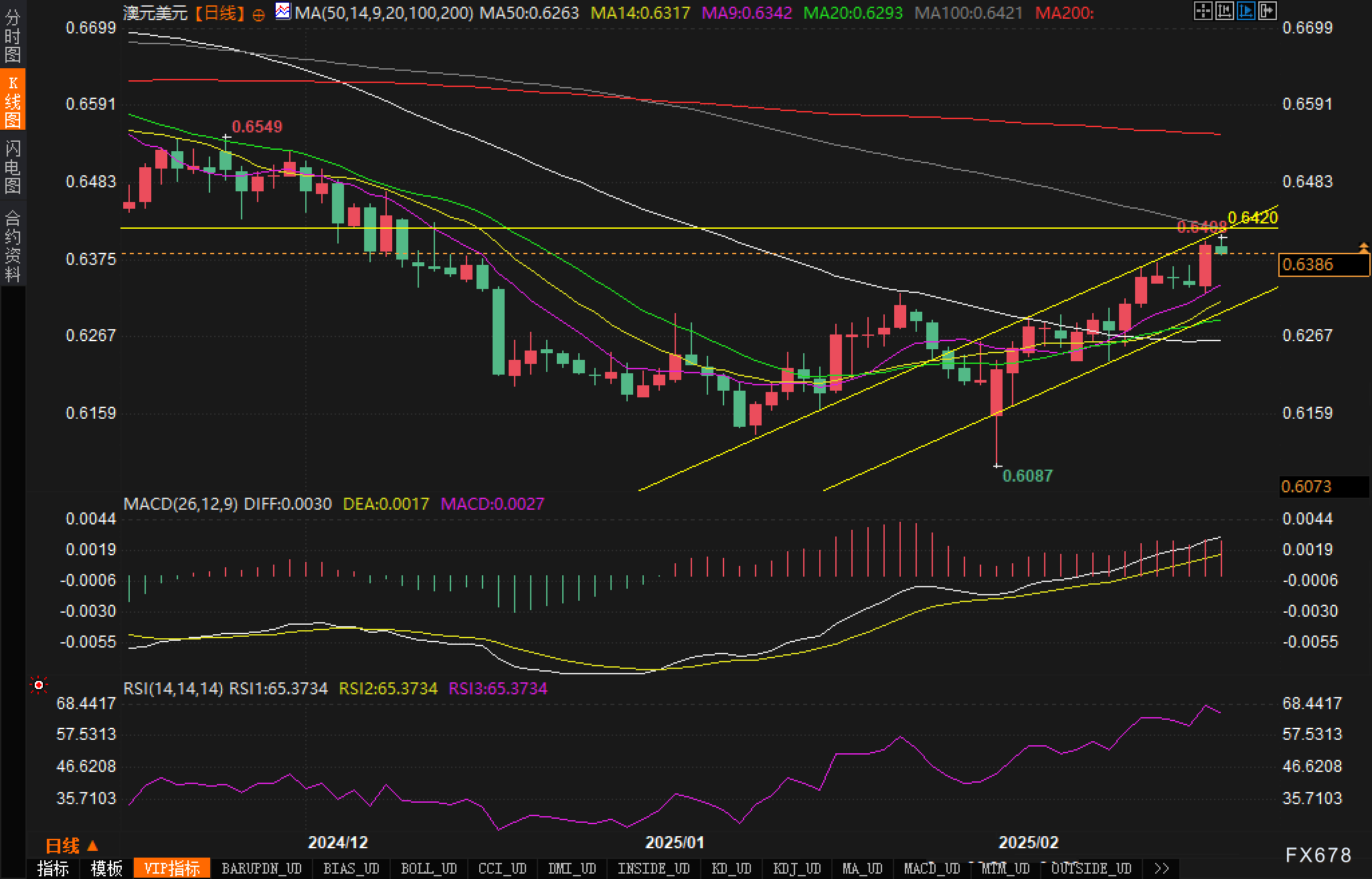Click the MA indicator icon beside MA(50,14,9...)
Image resolution: width=1372 pixels, height=879 pixels.
pos(283,11)
